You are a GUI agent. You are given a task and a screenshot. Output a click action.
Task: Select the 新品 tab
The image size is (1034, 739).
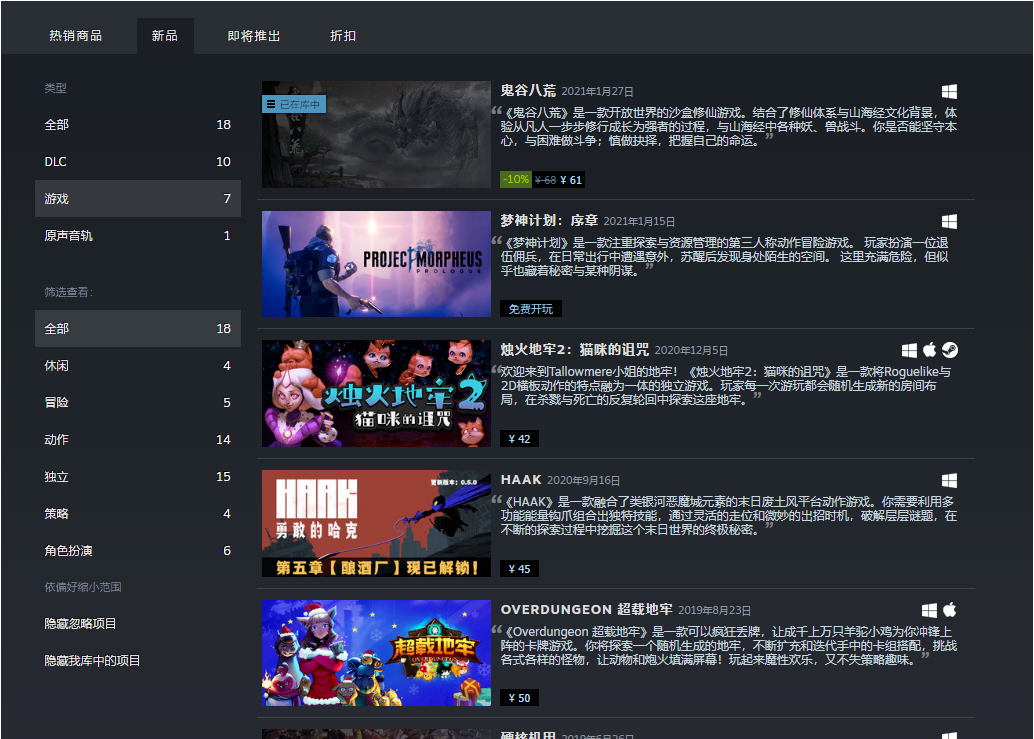[x=165, y=36]
